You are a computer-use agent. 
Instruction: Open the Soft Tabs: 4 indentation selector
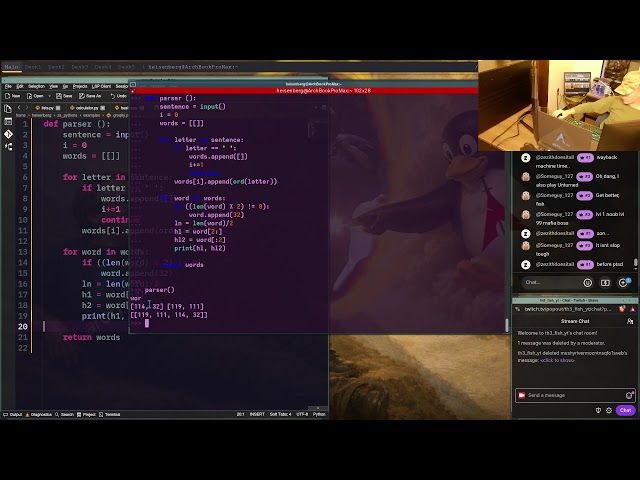(x=280, y=414)
